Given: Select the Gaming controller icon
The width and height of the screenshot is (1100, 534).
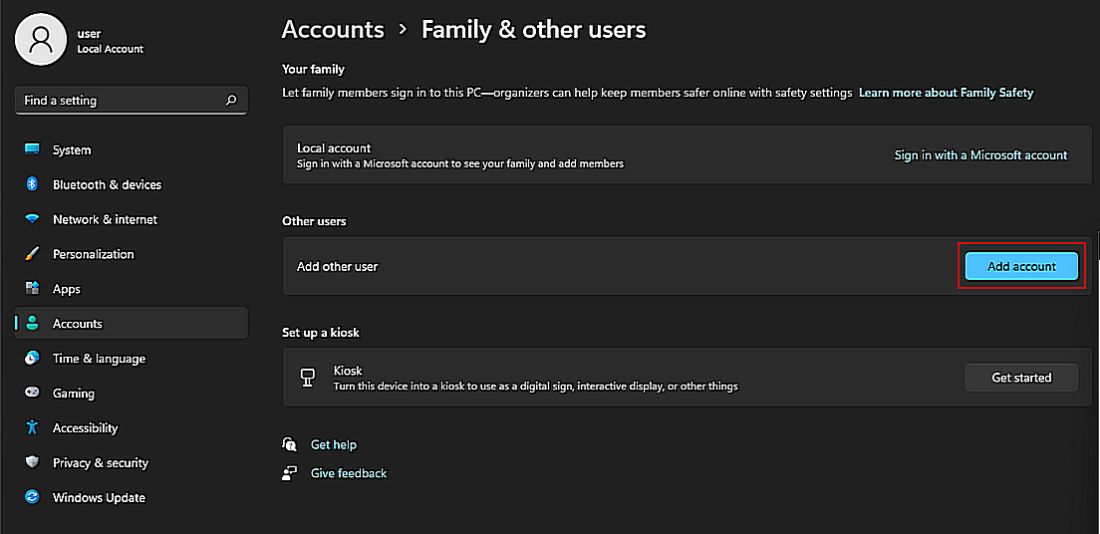Looking at the screenshot, I should coord(32,393).
